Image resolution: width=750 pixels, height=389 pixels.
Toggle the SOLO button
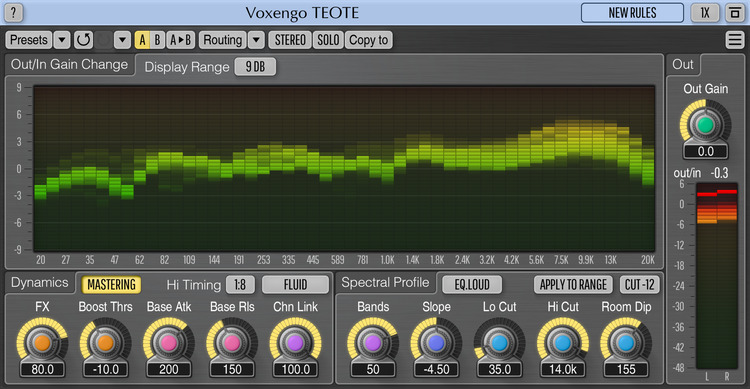pos(328,40)
